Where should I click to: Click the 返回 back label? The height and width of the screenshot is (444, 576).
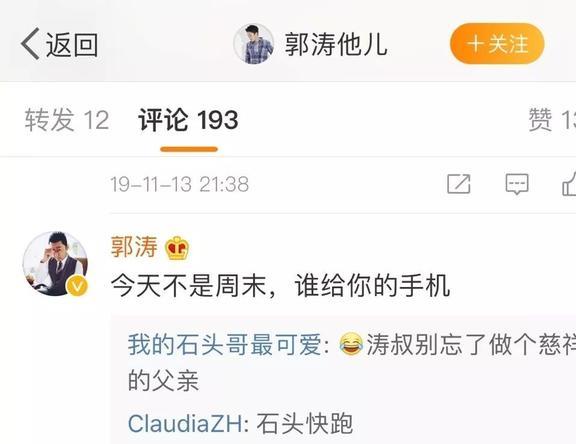(x=72, y=45)
